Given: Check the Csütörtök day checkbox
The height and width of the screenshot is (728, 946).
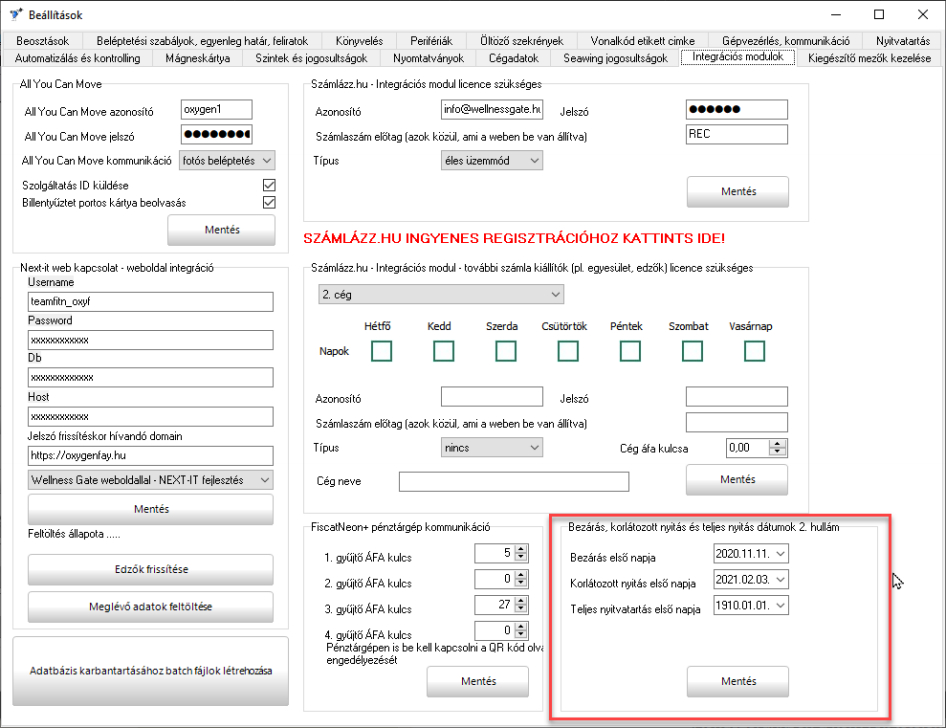Looking at the screenshot, I should [x=568, y=351].
